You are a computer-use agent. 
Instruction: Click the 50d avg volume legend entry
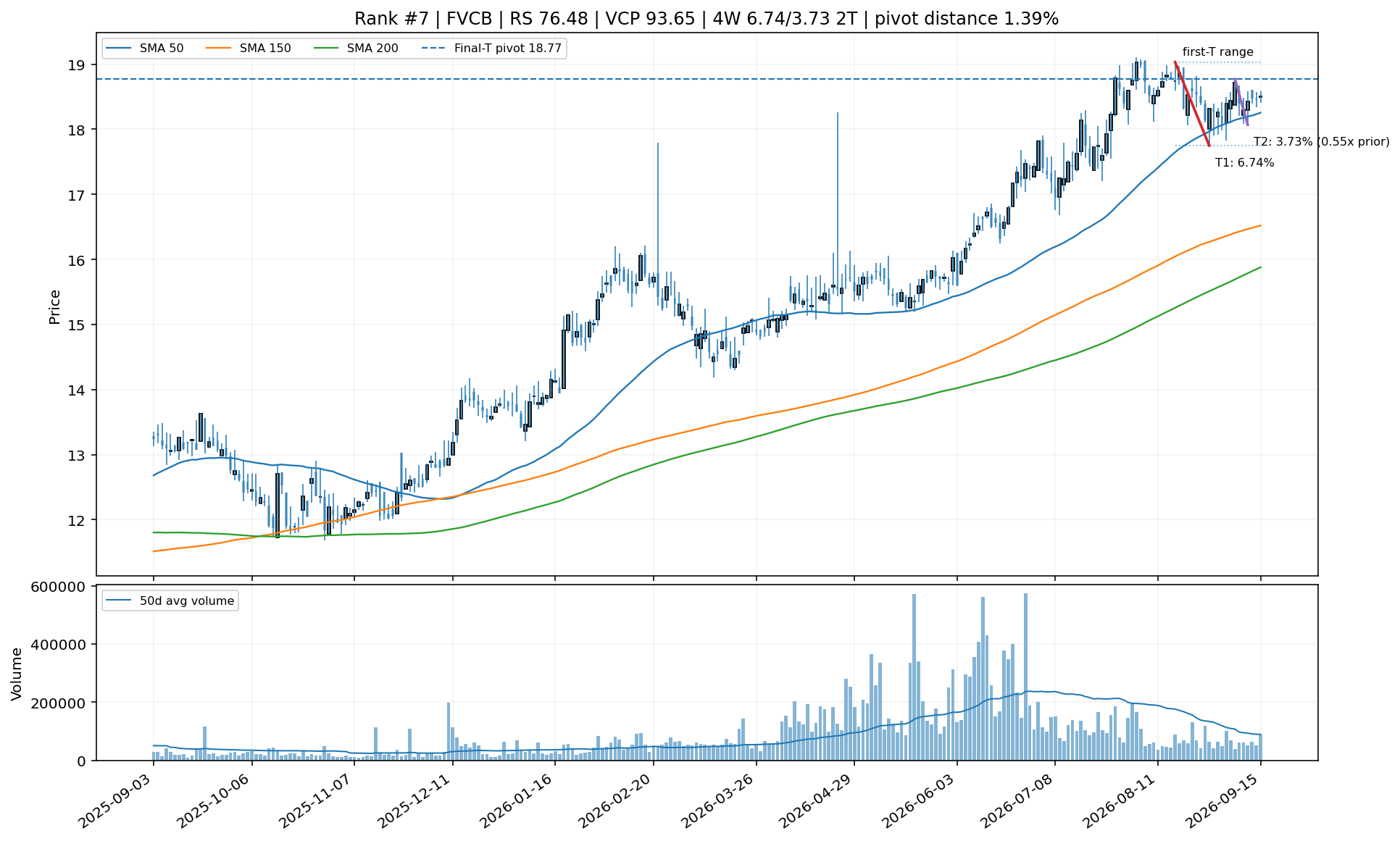coord(171,601)
